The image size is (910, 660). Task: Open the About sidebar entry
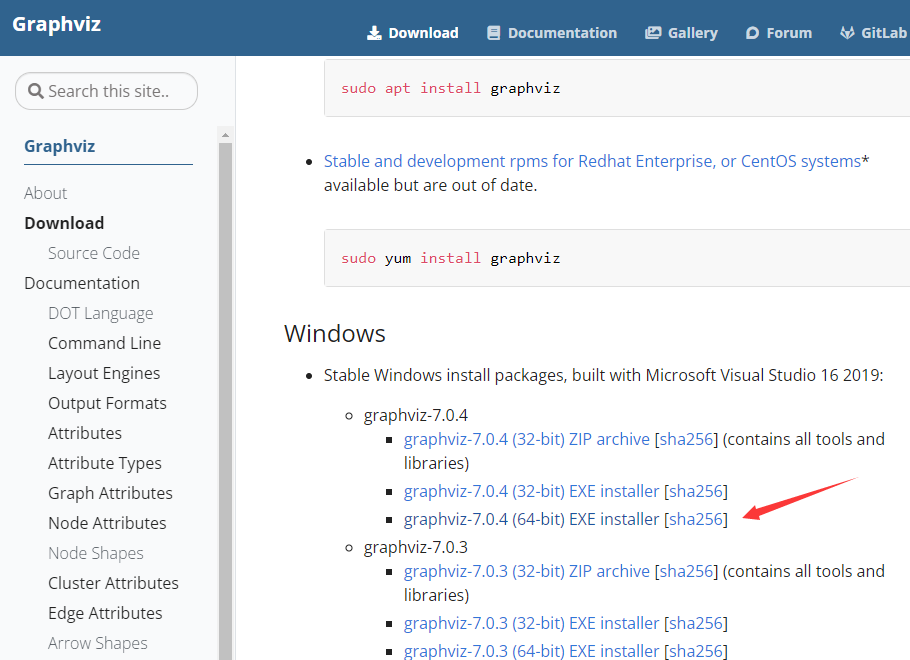[x=46, y=193]
